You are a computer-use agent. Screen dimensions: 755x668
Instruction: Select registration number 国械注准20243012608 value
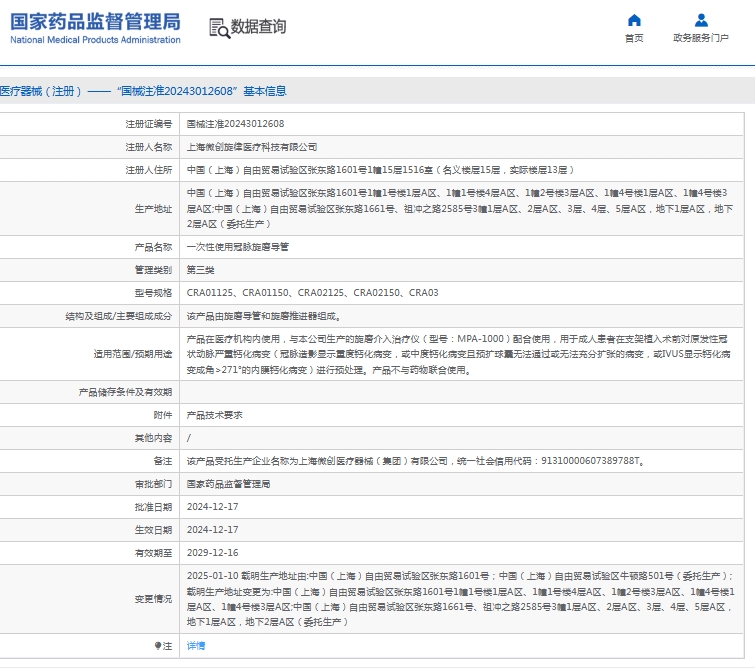click(235, 124)
